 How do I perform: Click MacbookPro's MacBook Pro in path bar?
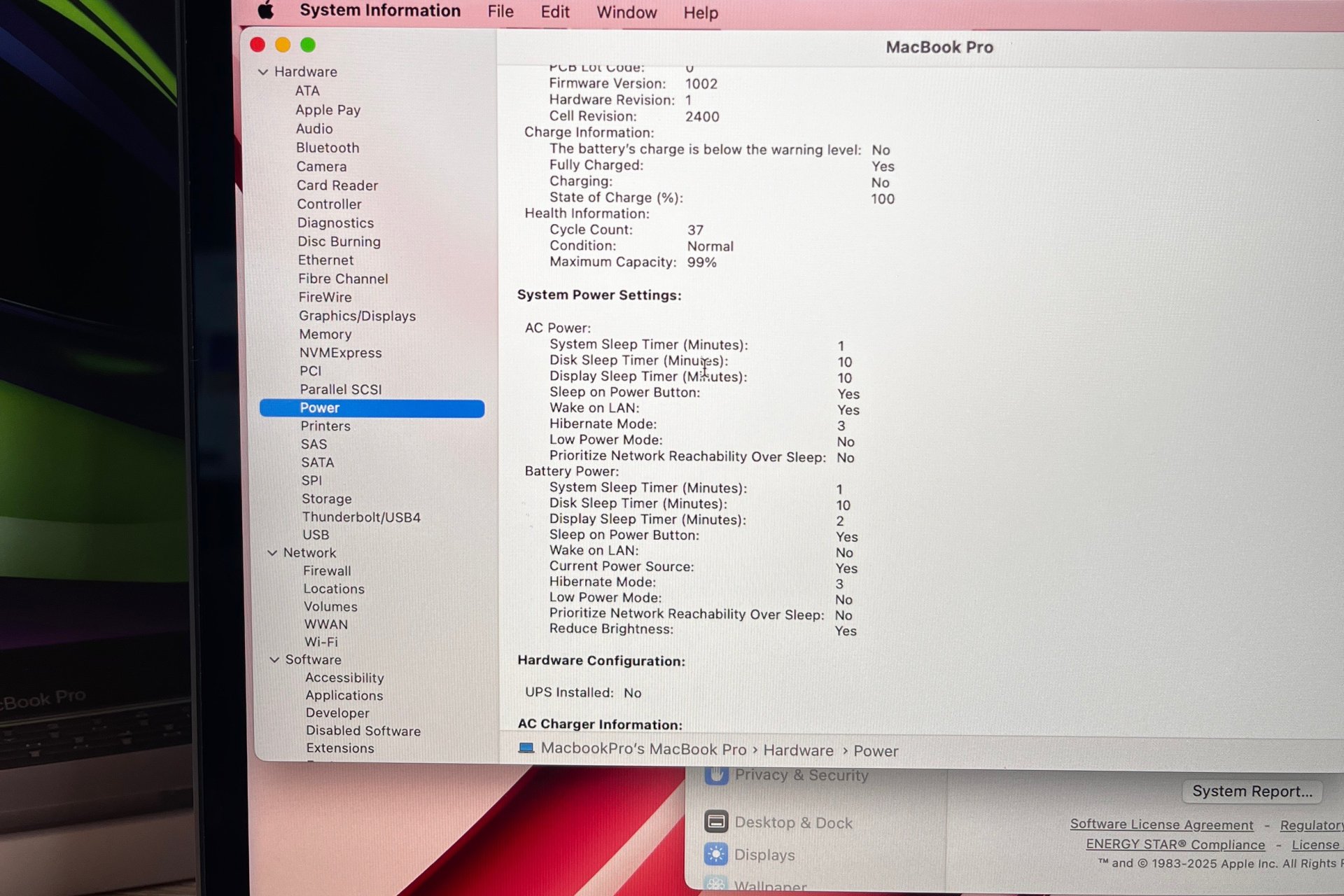coord(643,749)
